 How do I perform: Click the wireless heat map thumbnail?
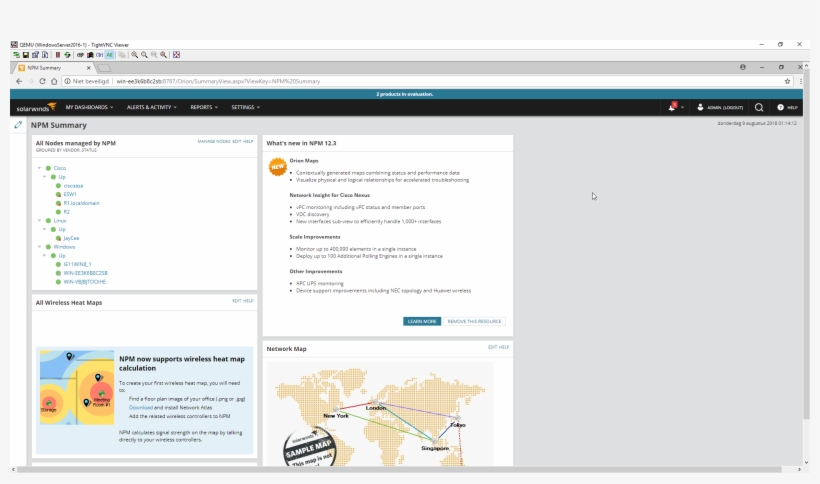tap(77, 387)
